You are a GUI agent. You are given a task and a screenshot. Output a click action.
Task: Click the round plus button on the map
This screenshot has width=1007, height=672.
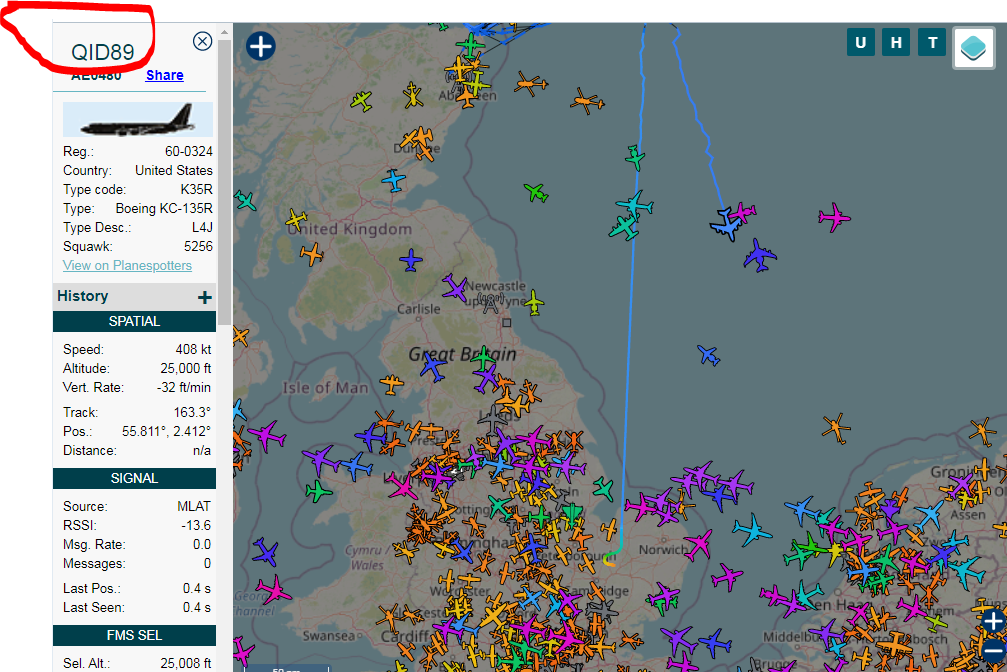coord(261,46)
